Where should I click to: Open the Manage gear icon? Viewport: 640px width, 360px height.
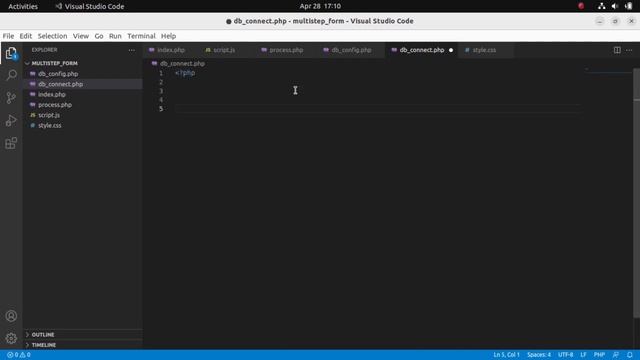[x=11, y=338]
